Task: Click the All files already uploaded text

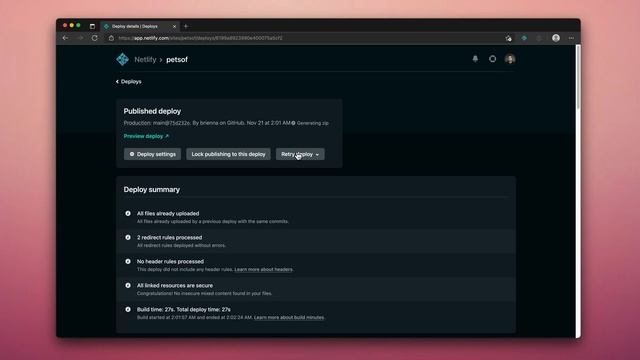Action: 168,213
